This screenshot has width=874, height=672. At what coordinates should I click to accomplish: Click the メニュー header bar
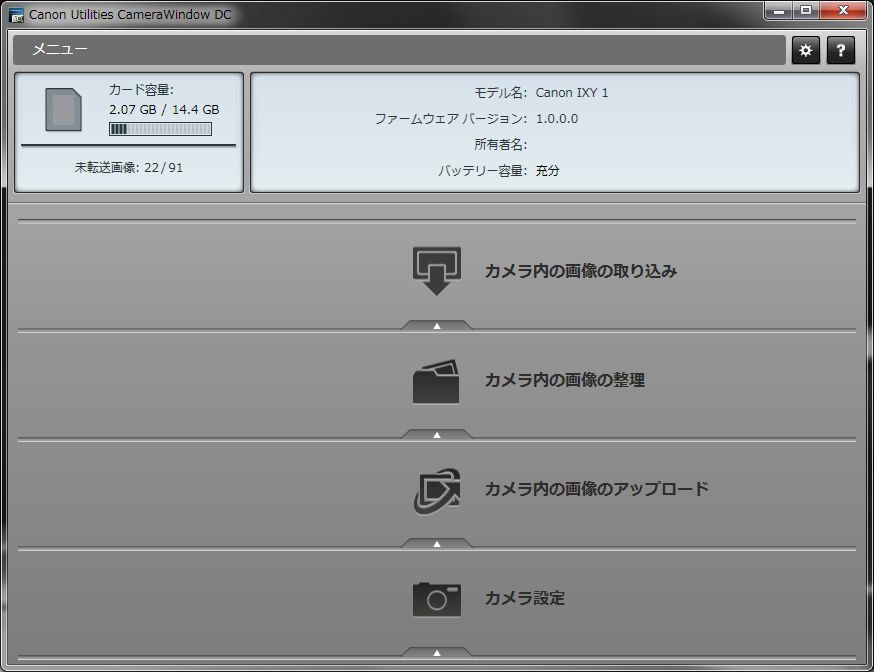point(399,50)
